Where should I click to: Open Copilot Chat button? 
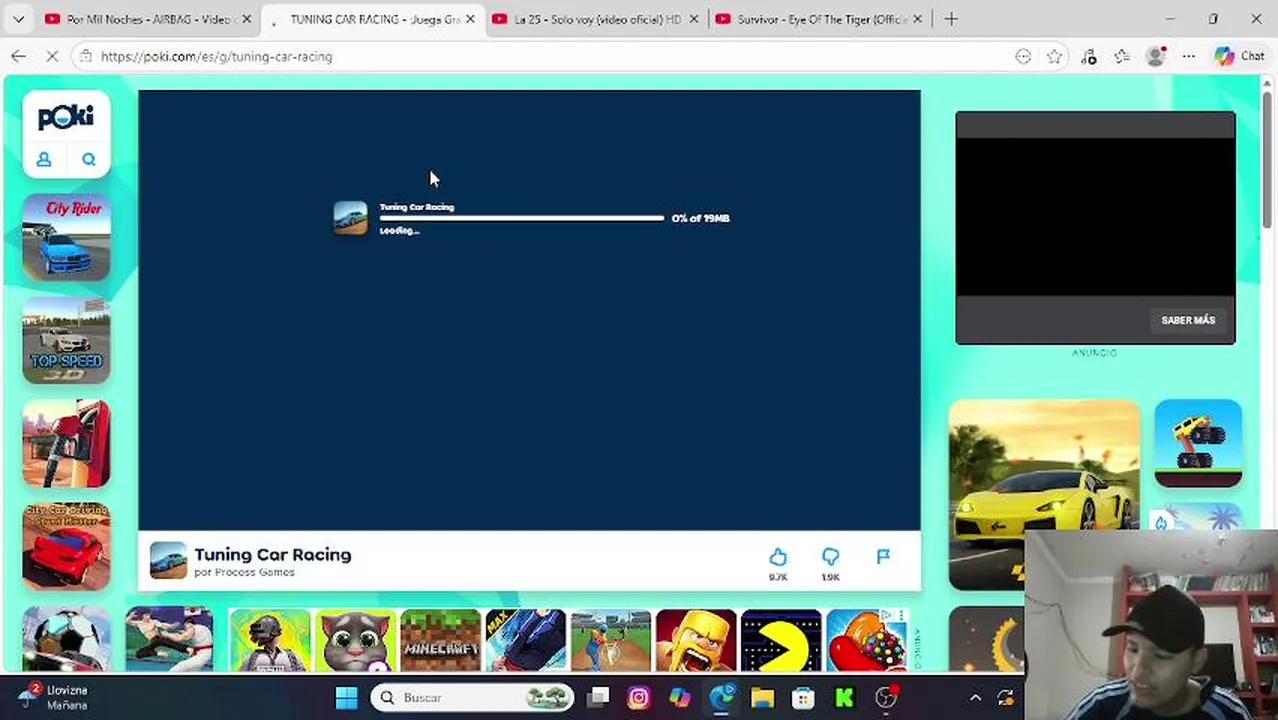coord(1240,57)
